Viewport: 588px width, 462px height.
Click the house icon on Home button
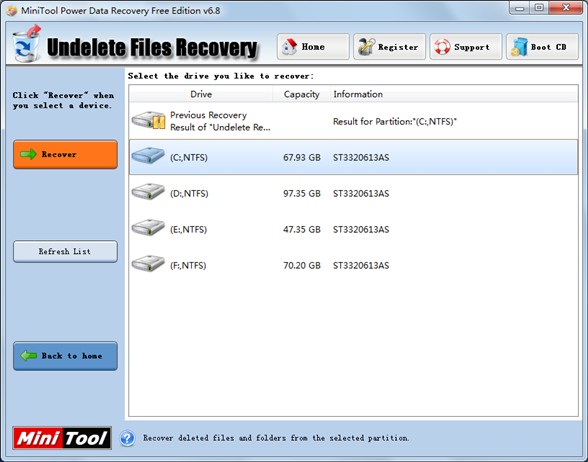[290, 47]
